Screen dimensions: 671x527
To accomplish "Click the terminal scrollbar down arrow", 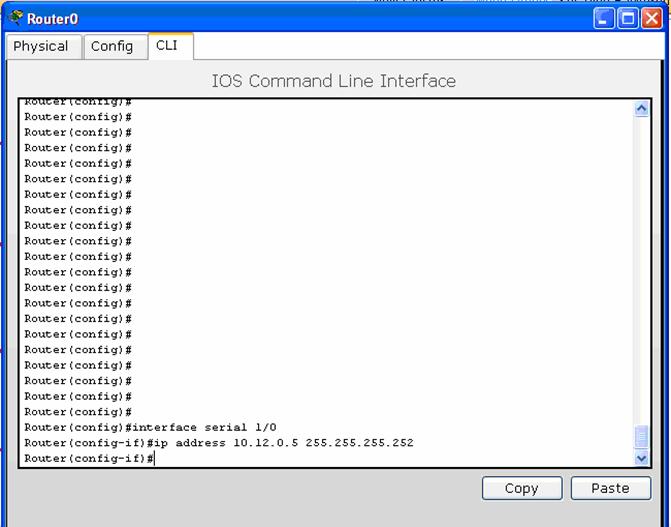I will (x=642, y=458).
